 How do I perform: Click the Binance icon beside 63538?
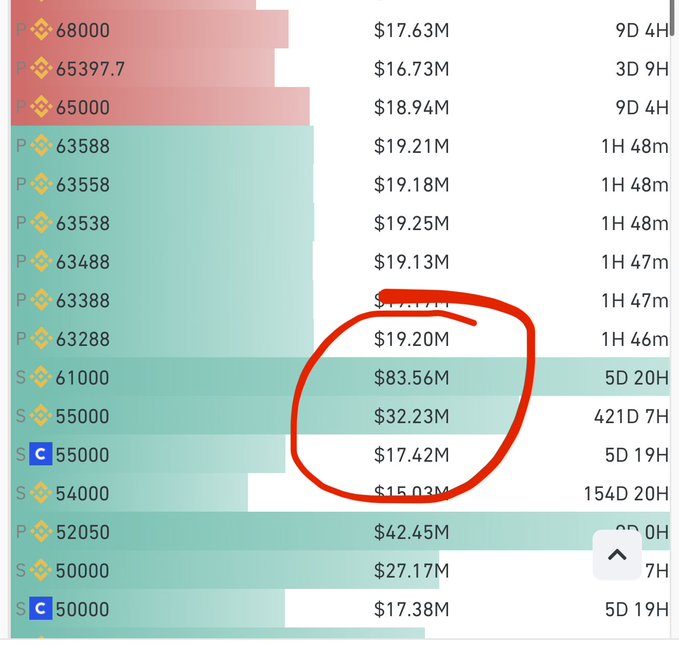pos(41,223)
